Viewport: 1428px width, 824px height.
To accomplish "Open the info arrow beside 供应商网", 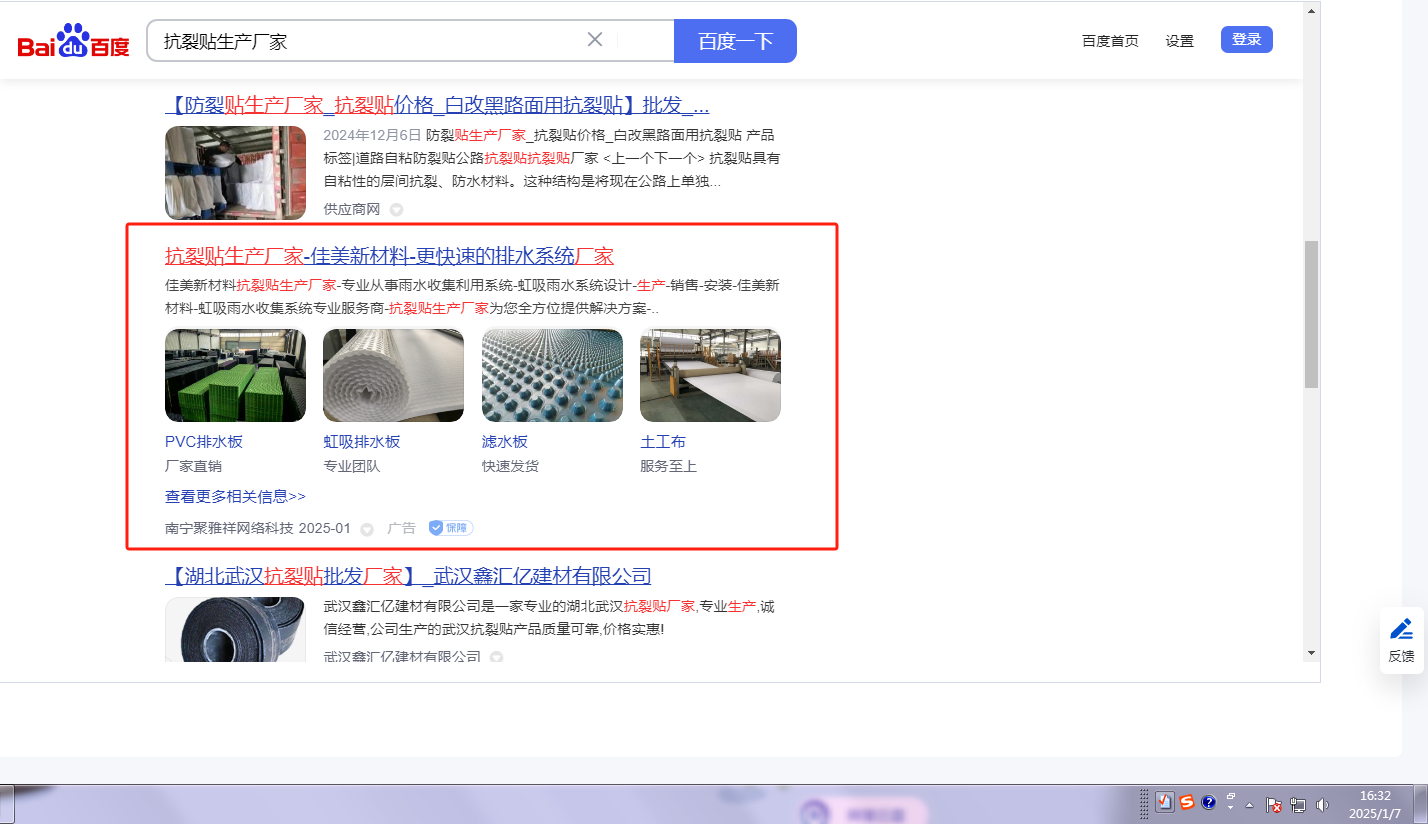I will (x=397, y=209).
